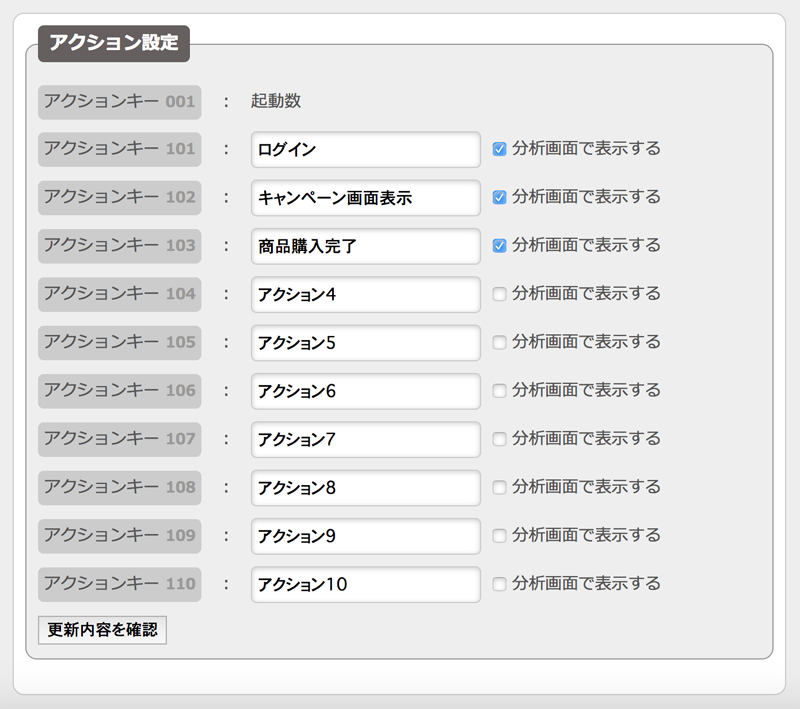Uncheck the display checkbox for キャンペーン画面表示
Viewport: 800px width, 709px height.
coord(499,197)
